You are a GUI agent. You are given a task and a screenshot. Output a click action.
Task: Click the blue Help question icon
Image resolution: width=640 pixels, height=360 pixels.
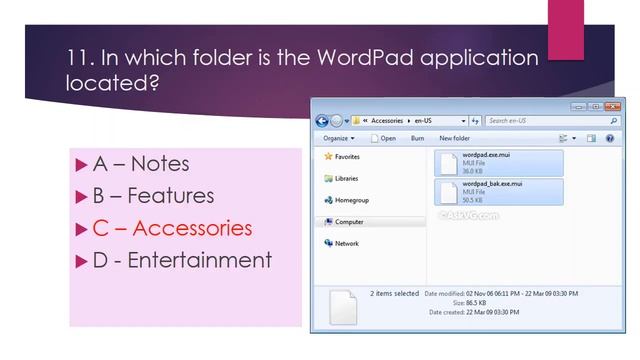click(x=610, y=138)
